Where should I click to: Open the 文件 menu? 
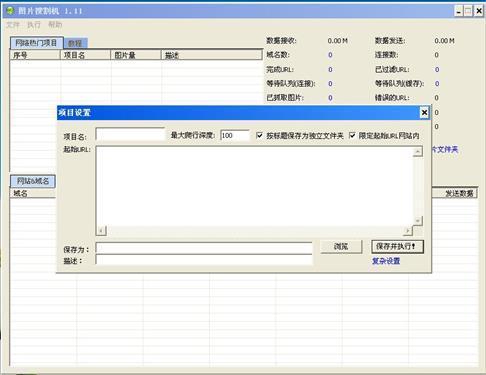[13, 25]
